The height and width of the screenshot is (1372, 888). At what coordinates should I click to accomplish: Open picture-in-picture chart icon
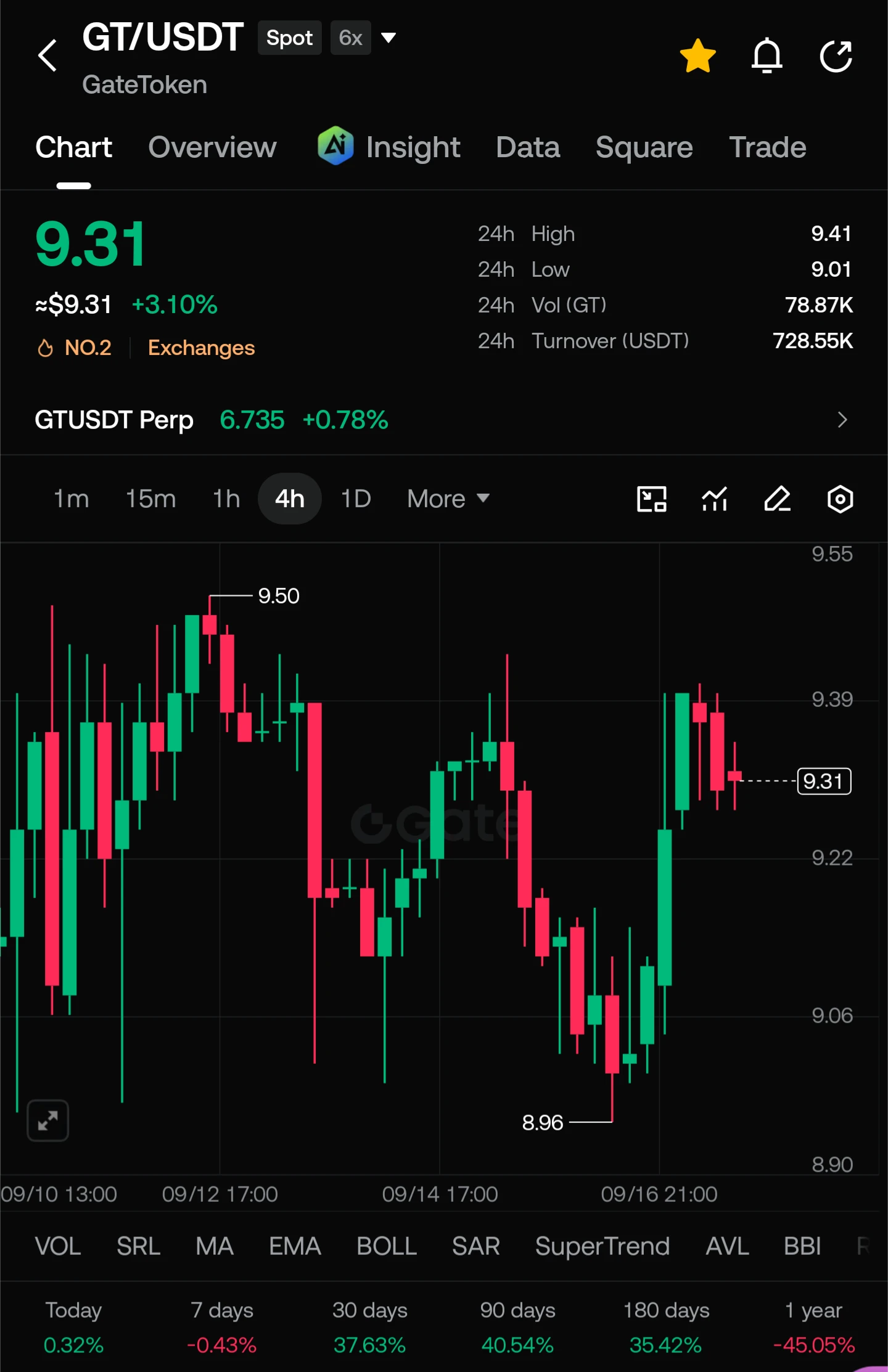pos(651,499)
